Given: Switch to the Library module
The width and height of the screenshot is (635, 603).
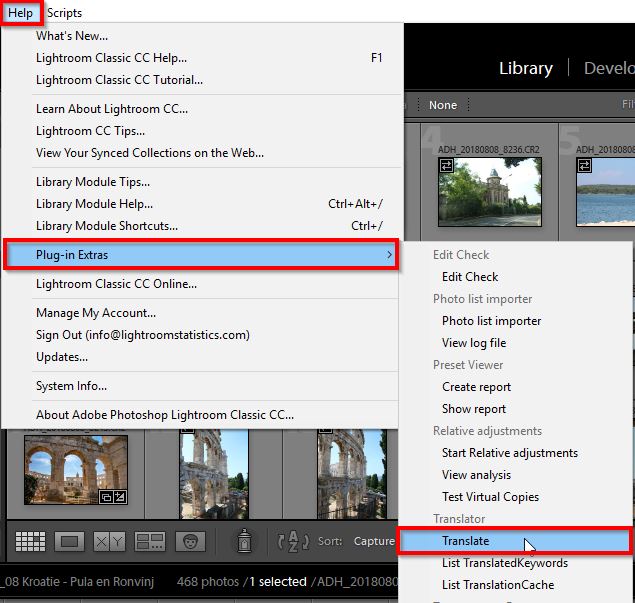Looking at the screenshot, I should click(526, 68).
